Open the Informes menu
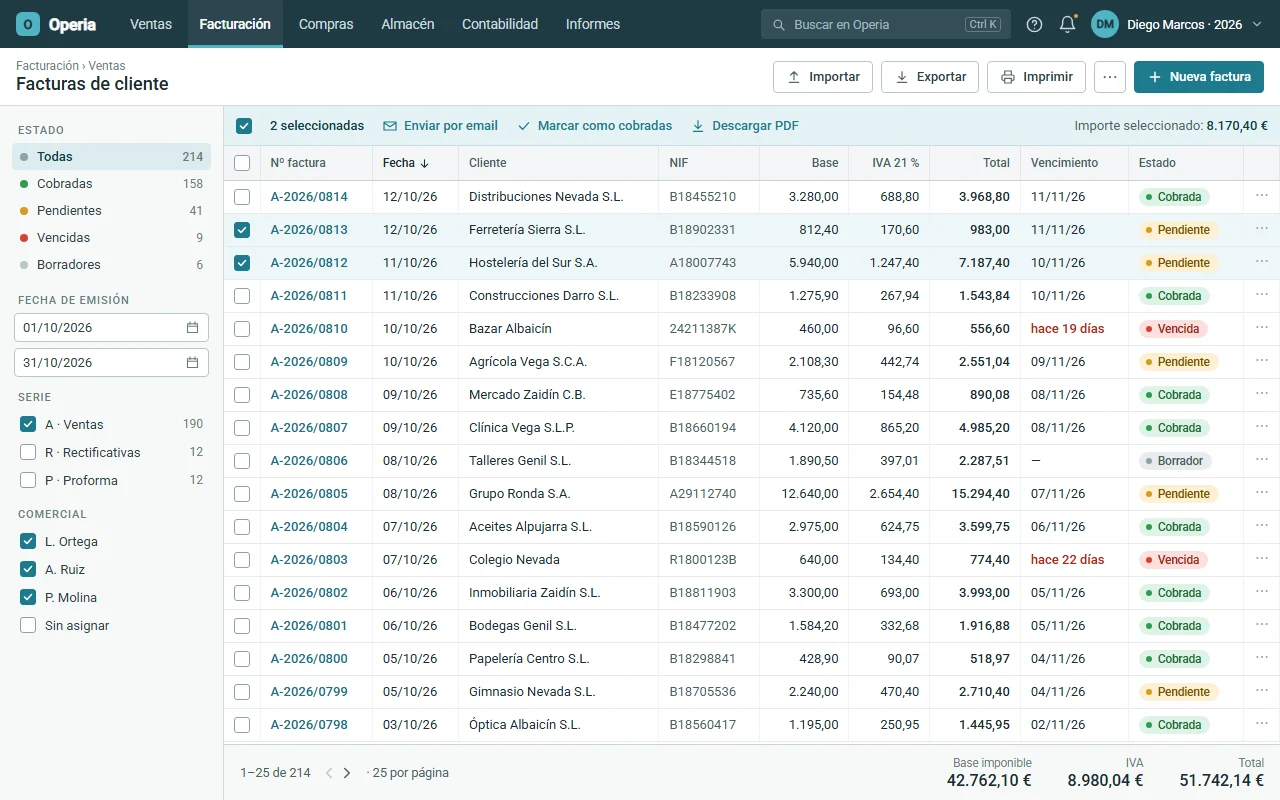 click(593, 24)
